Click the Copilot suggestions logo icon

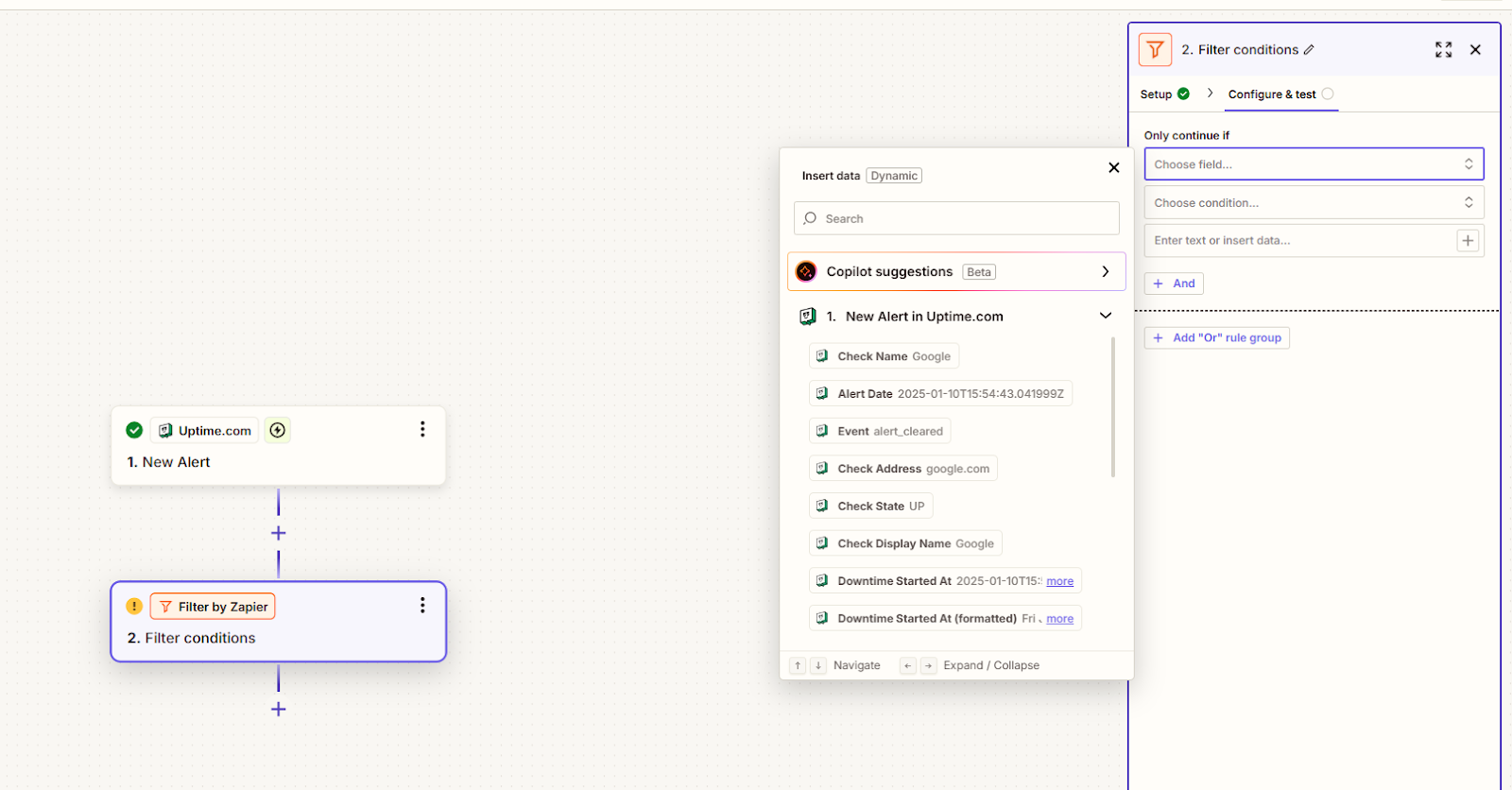tap(806, 271)
